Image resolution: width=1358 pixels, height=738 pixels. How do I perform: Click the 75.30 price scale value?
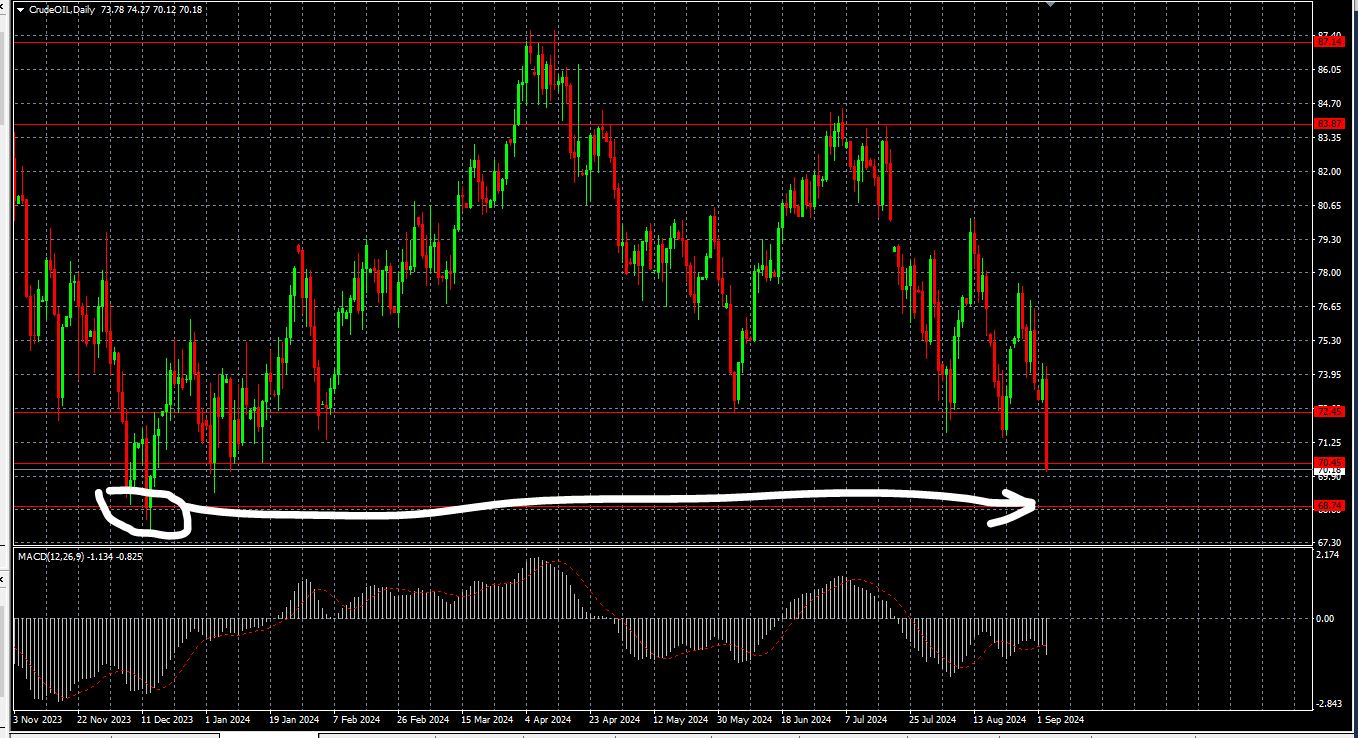coord(1330,341)
